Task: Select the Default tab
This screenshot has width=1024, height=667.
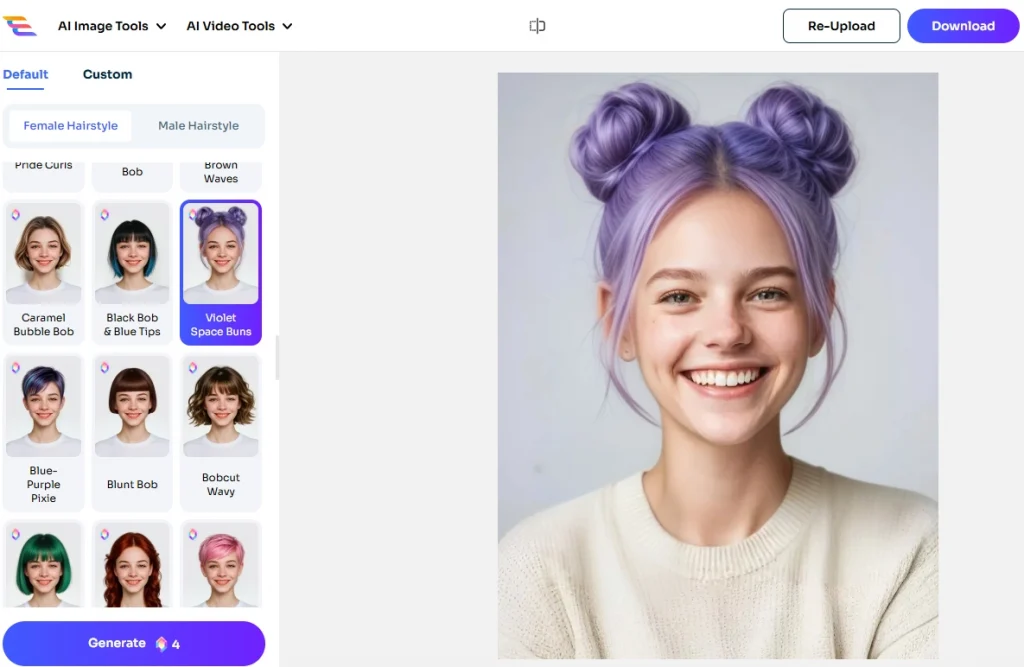Action: 25,74
